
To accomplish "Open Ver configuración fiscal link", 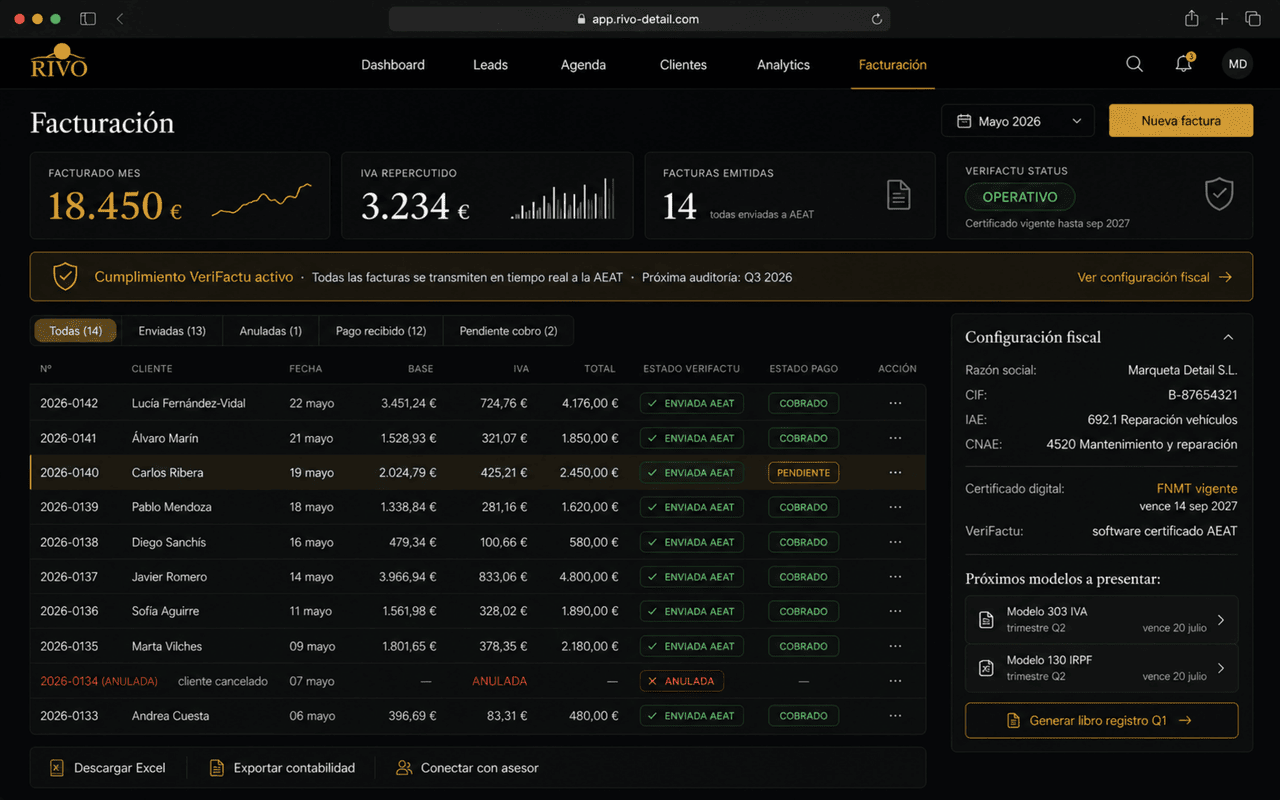I will 1154,277.
